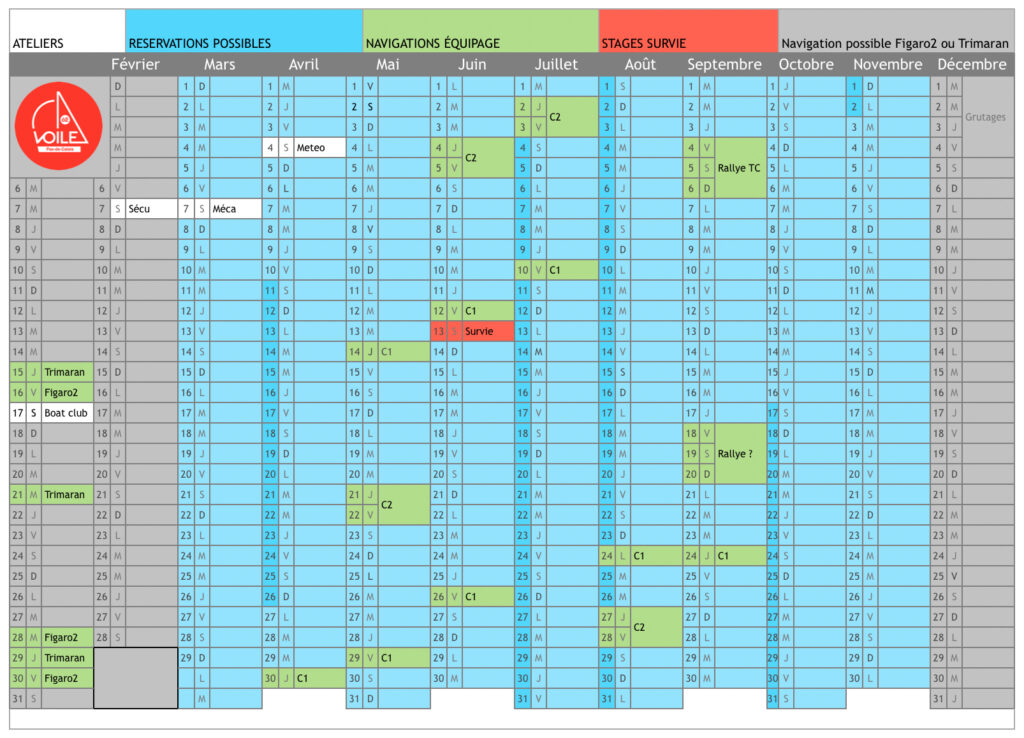
Task: Select the Rallye TC event in Septembre
Action: tap(739, 168)
